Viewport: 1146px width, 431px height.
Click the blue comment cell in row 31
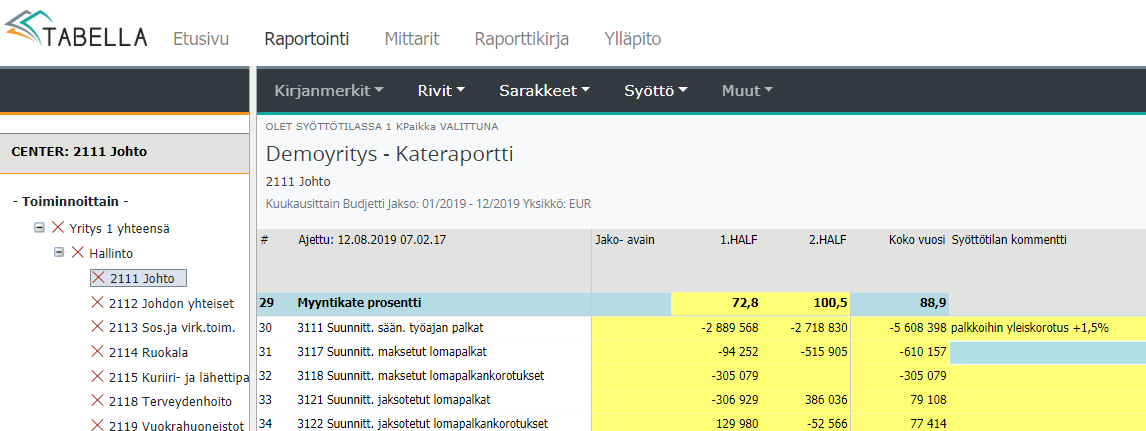tap(1047, 352)
